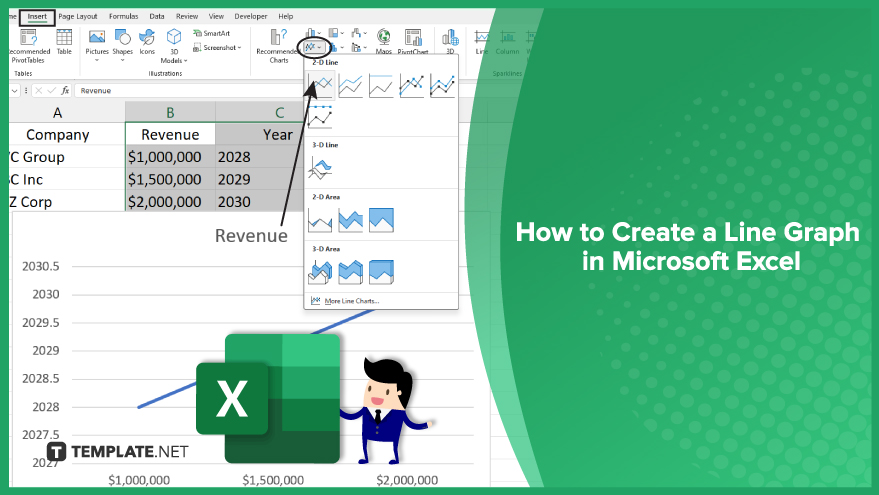Expand the Name Box dropdown arrow

pyautogui.click(x=14, y=90)
